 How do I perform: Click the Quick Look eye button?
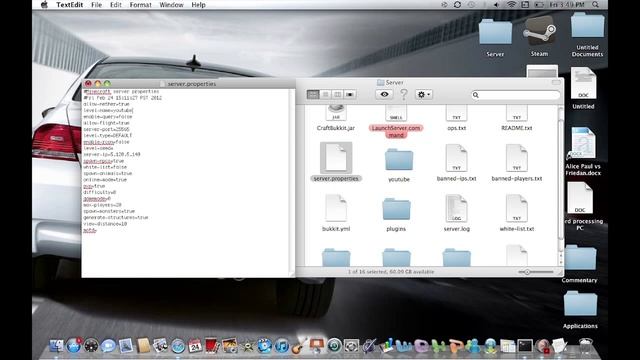[384, 94]
